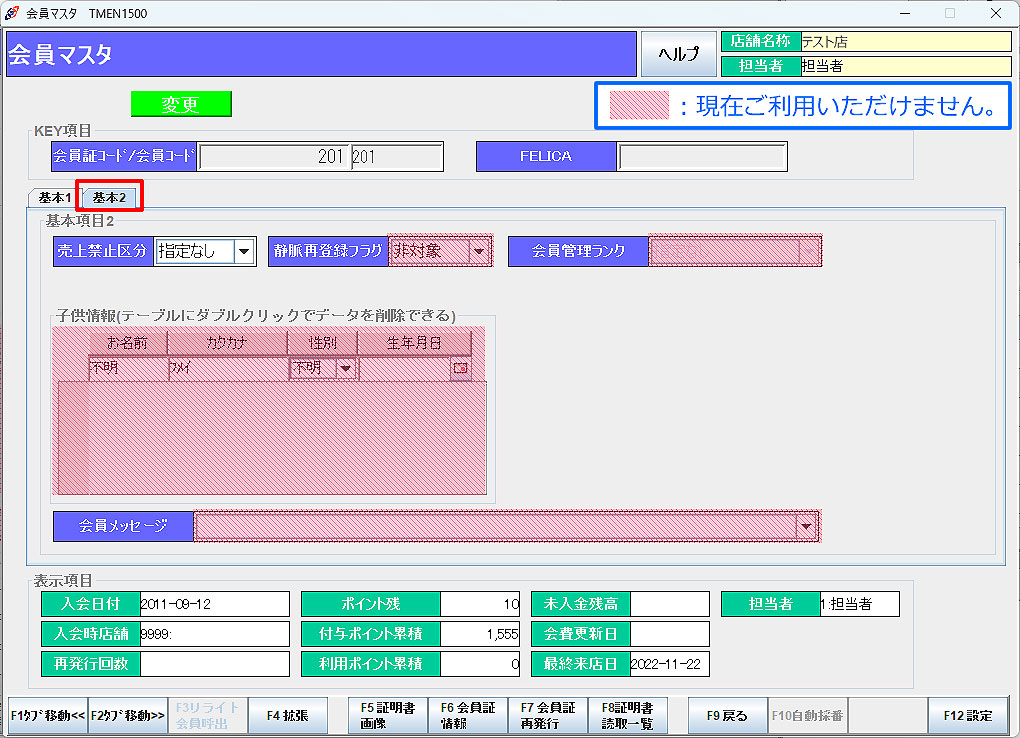Click F6 会員証情報 button
This screenshot has width=1020, height=738.
[x=468, y=716]
